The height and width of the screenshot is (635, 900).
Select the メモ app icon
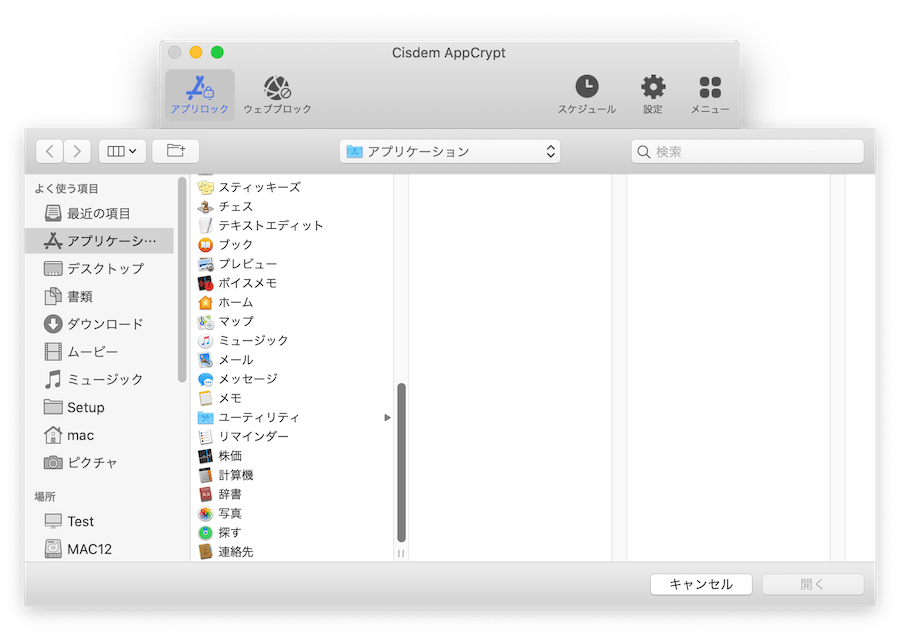(x=205, y=398)
